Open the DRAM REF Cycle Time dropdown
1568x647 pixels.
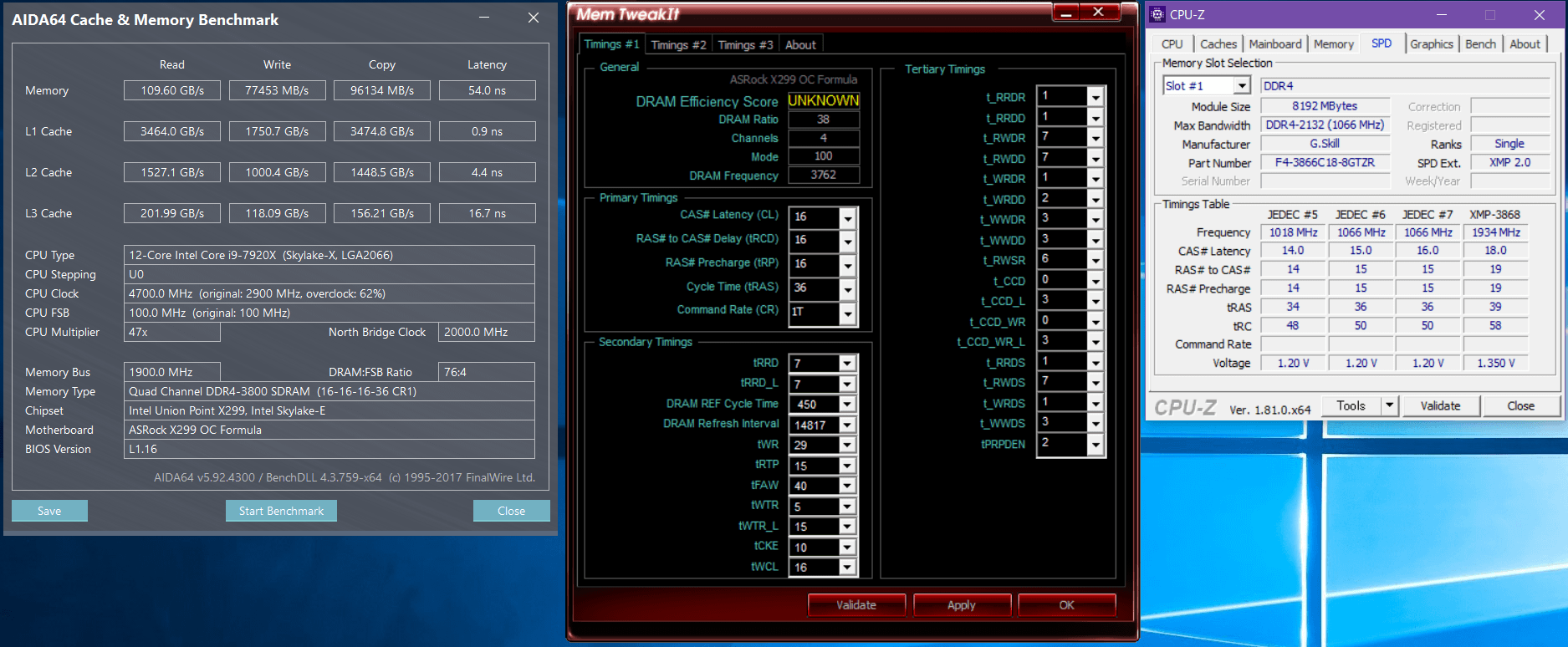848,405
